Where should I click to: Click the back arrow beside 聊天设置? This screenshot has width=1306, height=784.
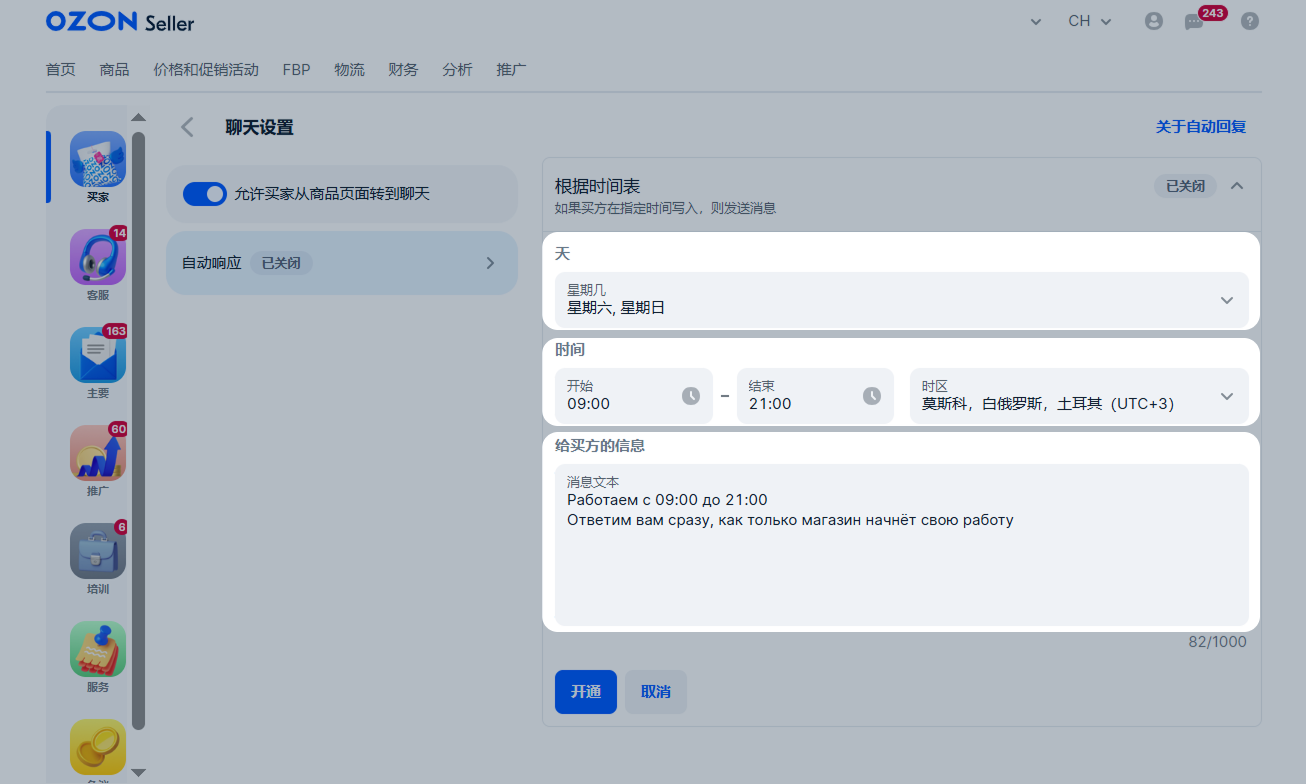187,127
